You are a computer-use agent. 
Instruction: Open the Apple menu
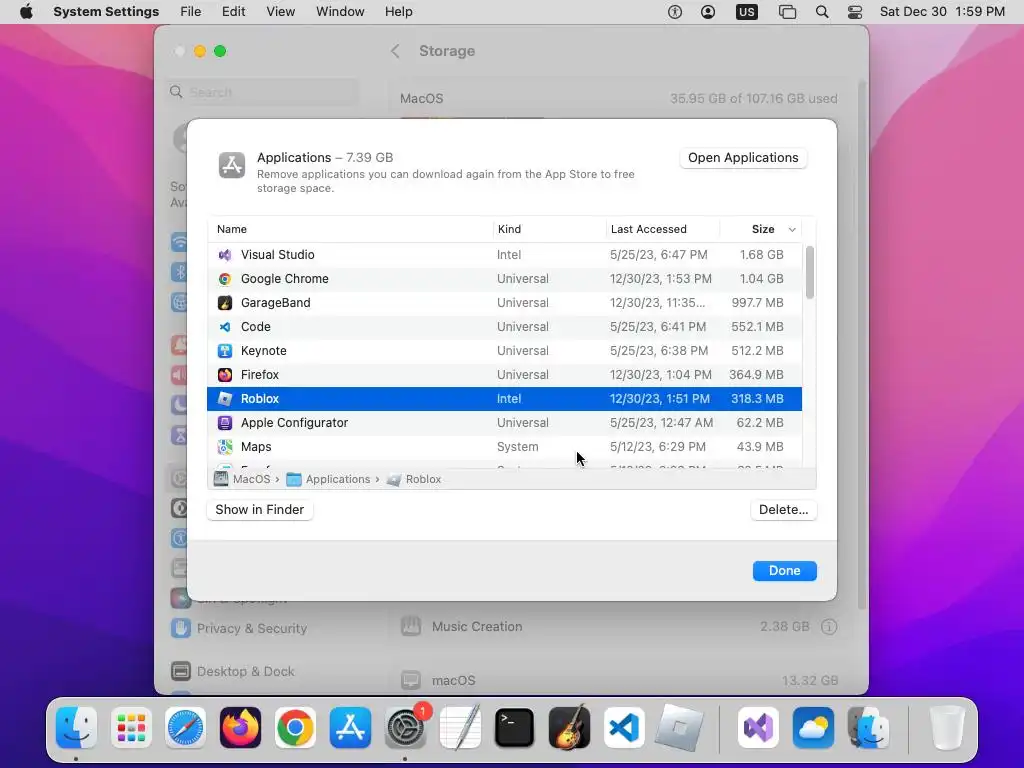click(x=26, y=12)
